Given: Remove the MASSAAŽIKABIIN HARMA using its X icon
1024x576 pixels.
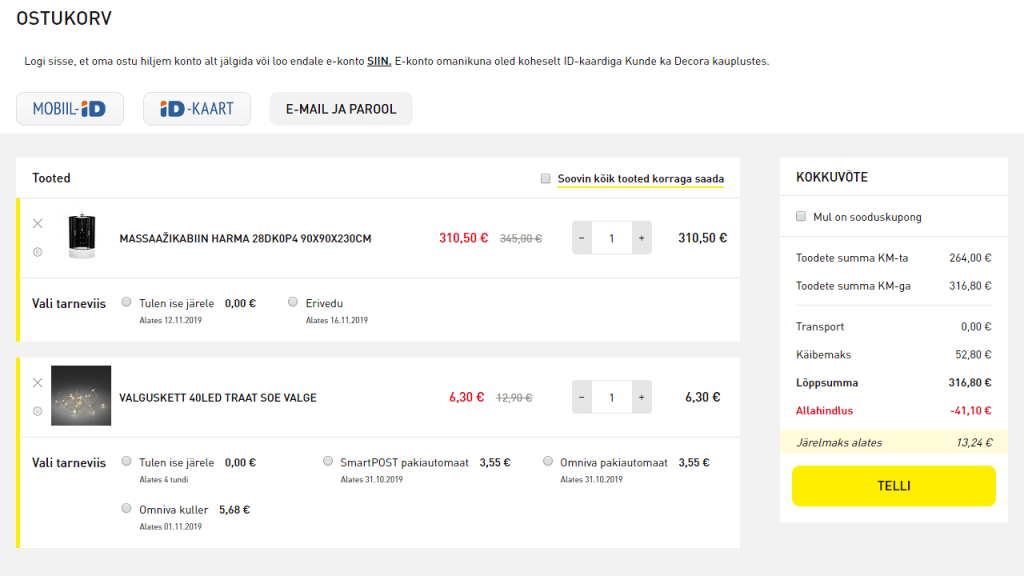Looking at the screenshot, I should pos(38,224).
